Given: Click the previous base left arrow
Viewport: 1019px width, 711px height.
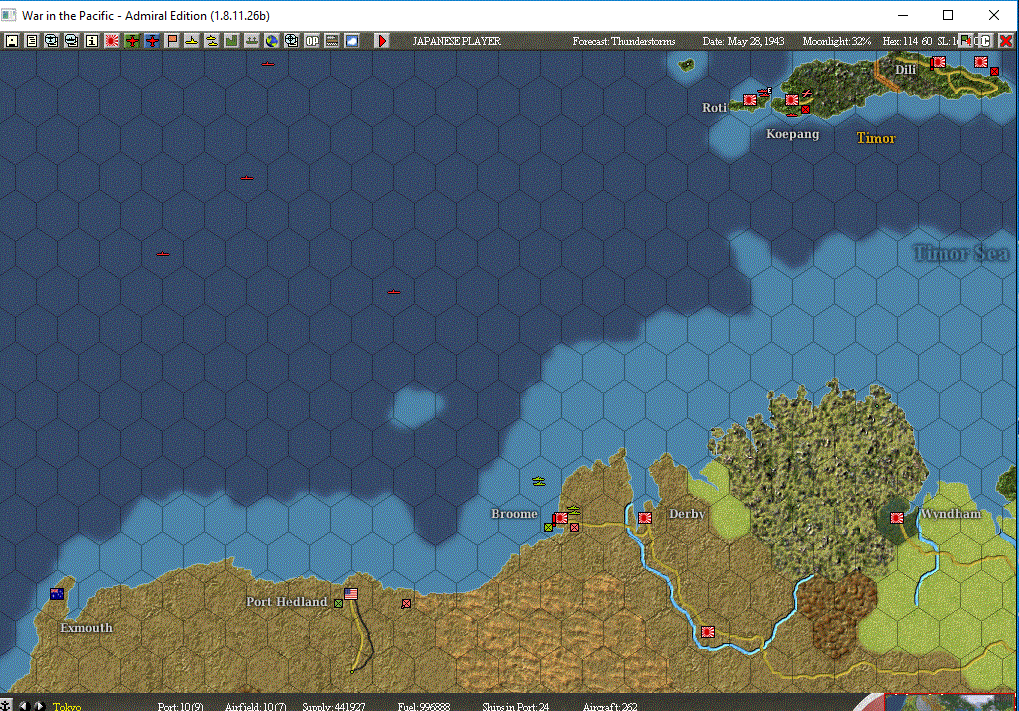Looking at the screenshot, I should point(24,705).
